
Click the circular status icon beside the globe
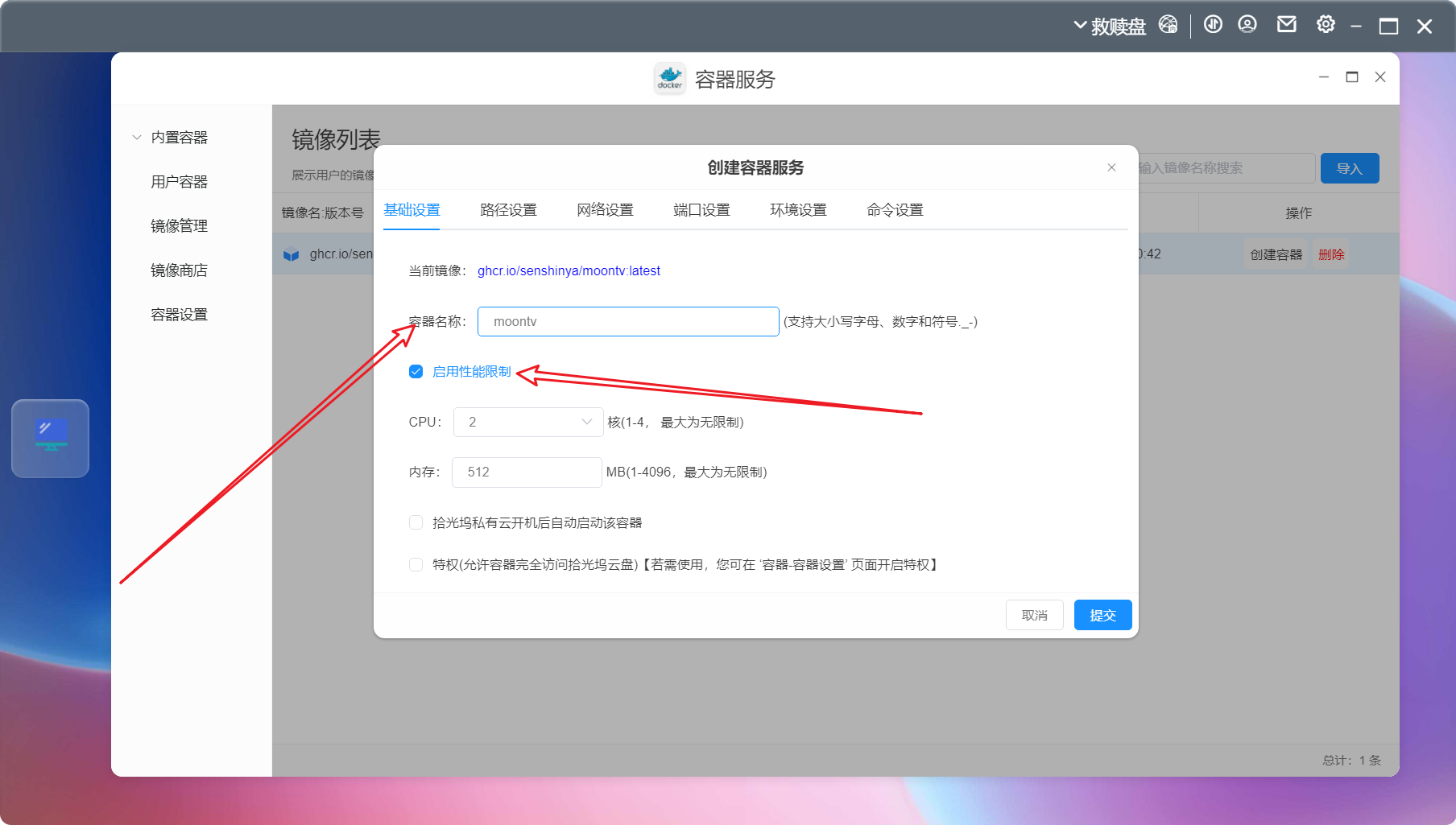(x=1213, y=25)
